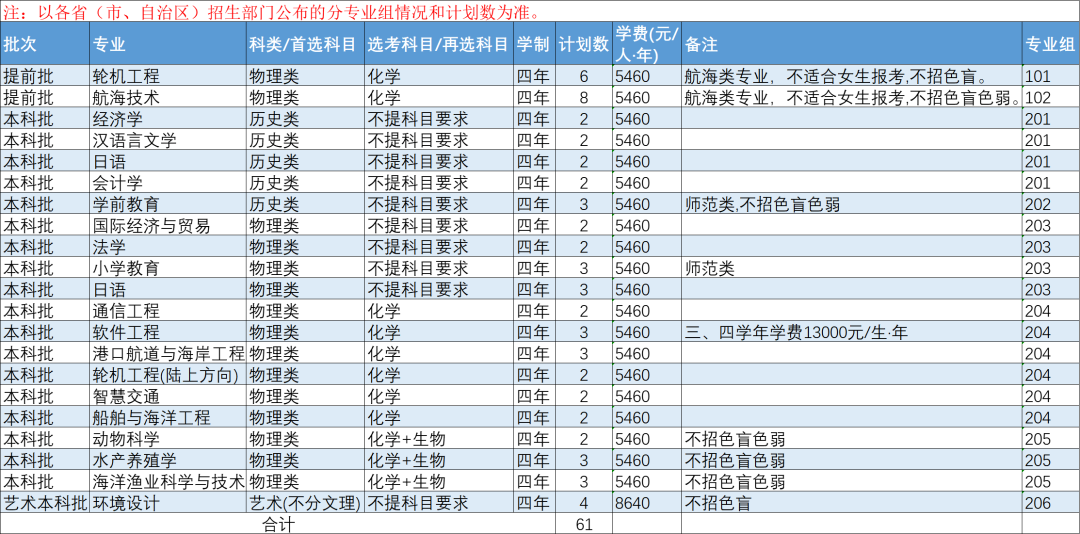Select 化学+生物 in 动物科学 row
Screen dimensions: 1080x534
pyautogui.click(x=439, y=439)
